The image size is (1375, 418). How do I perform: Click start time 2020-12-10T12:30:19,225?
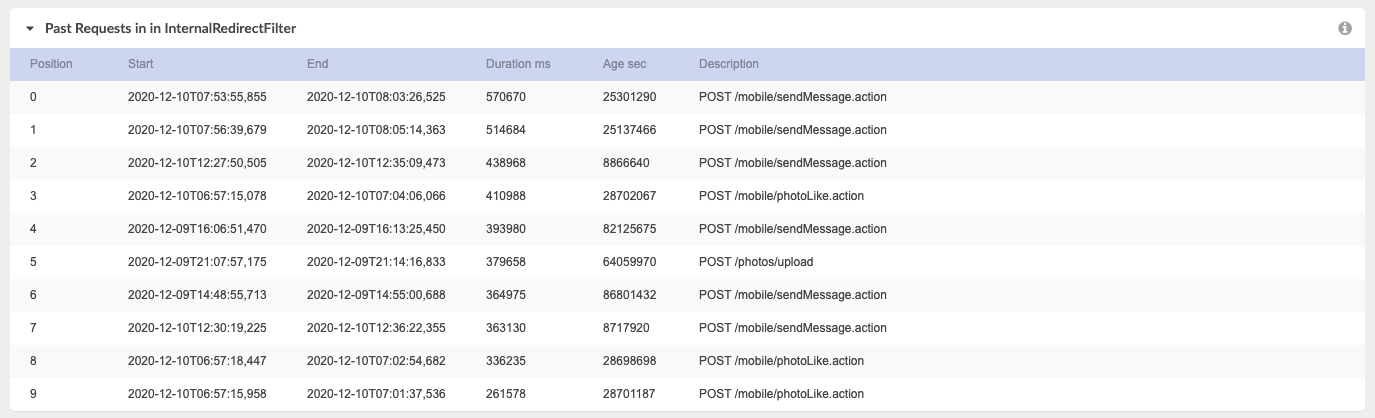pyautogui.click(x=198, y=328)
